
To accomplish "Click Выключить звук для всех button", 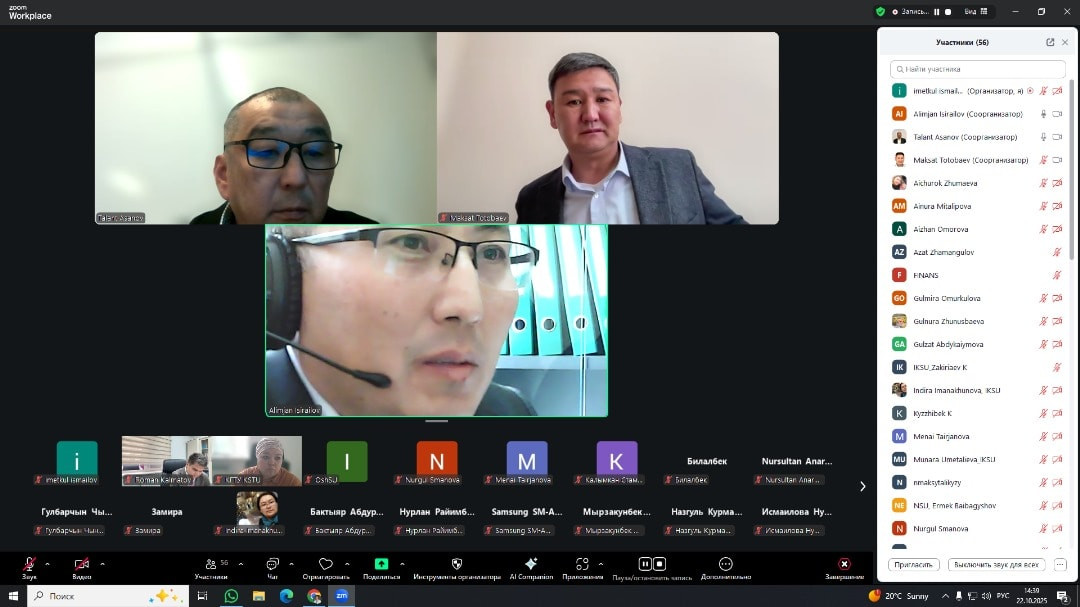I will coord(996,565).
